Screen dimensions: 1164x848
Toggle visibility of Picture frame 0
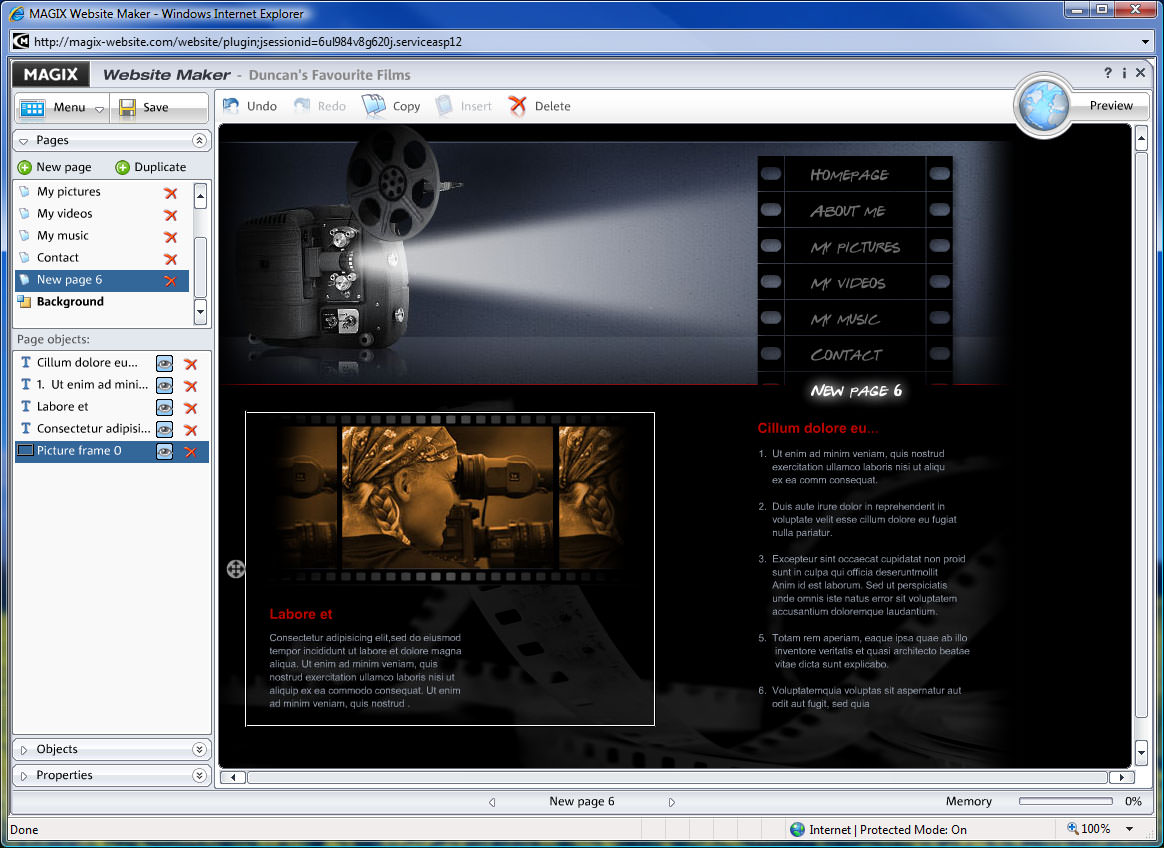(164, 451)
